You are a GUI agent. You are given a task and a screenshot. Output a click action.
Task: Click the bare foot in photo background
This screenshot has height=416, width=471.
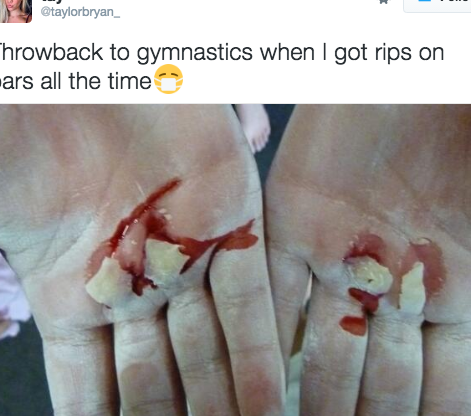(x=255, y=127)
